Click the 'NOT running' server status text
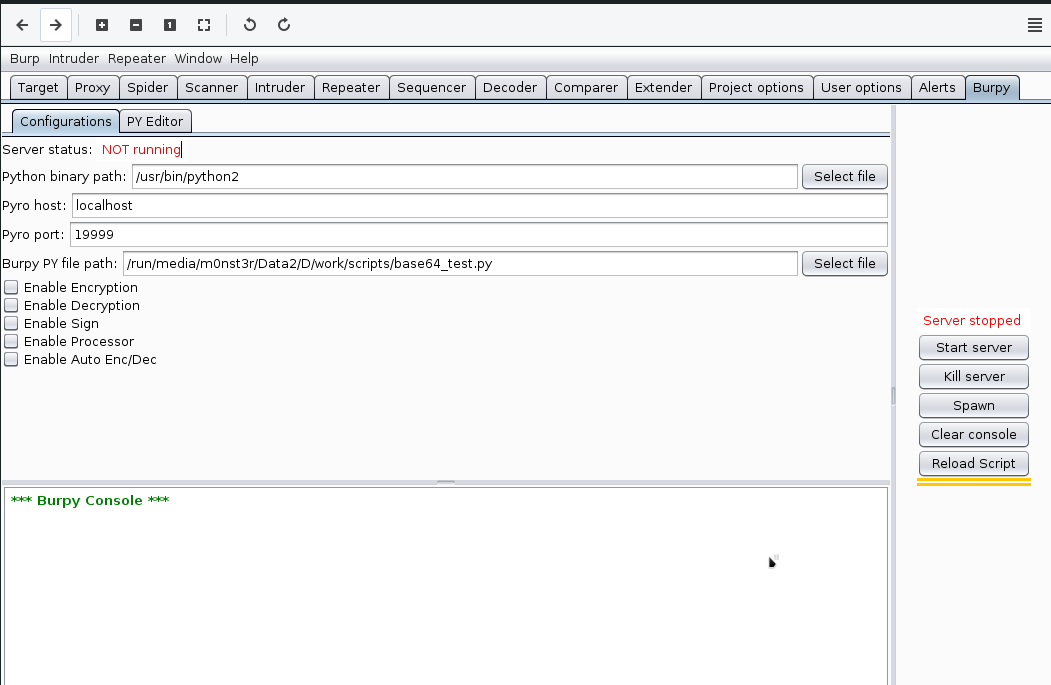Image resolution: width=1051 pixels, height=685 pixels. point(141,150)
